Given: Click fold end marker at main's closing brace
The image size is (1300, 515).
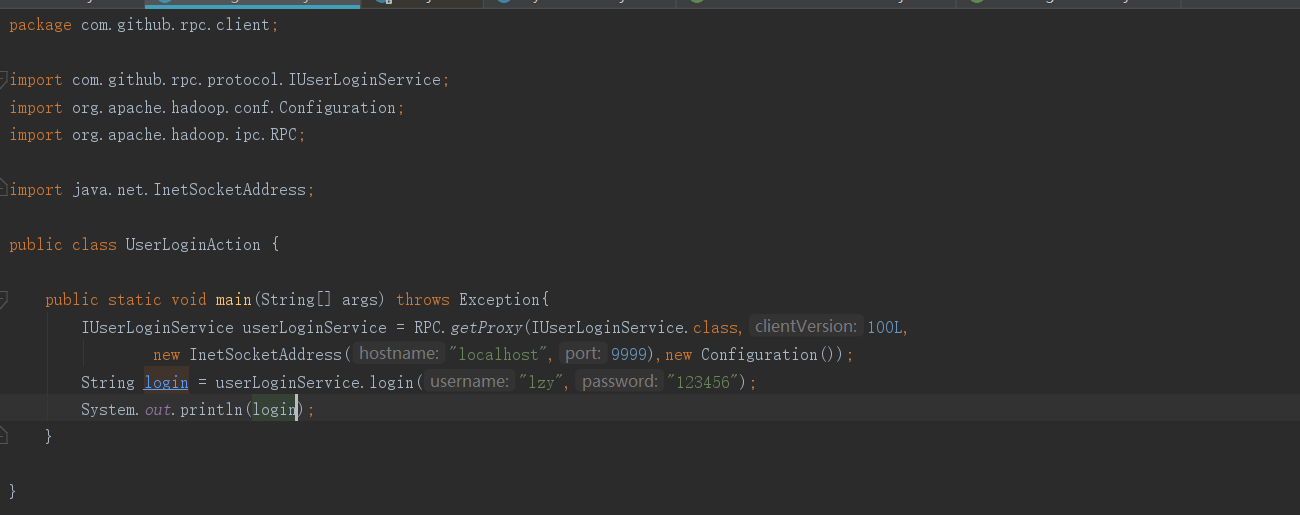Looking at the screenshot, I should (x=4, y=436).
